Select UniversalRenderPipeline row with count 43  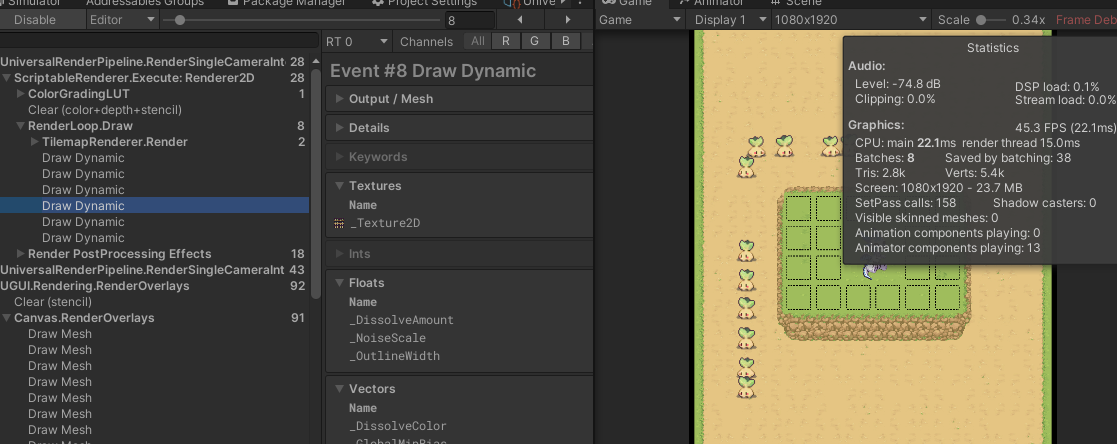[155, 270]
